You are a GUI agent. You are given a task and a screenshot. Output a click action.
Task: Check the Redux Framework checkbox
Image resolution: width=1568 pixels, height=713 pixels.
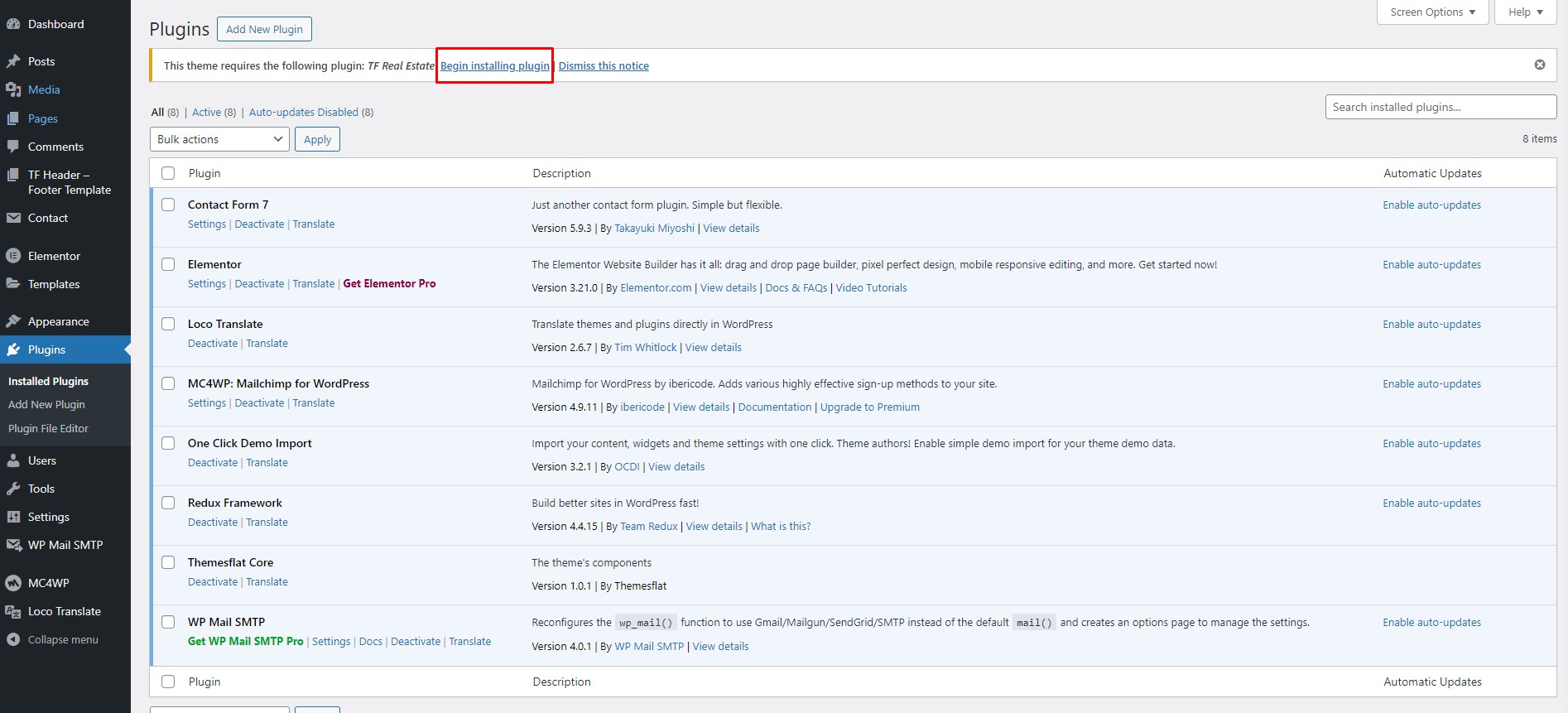point(168,503)
